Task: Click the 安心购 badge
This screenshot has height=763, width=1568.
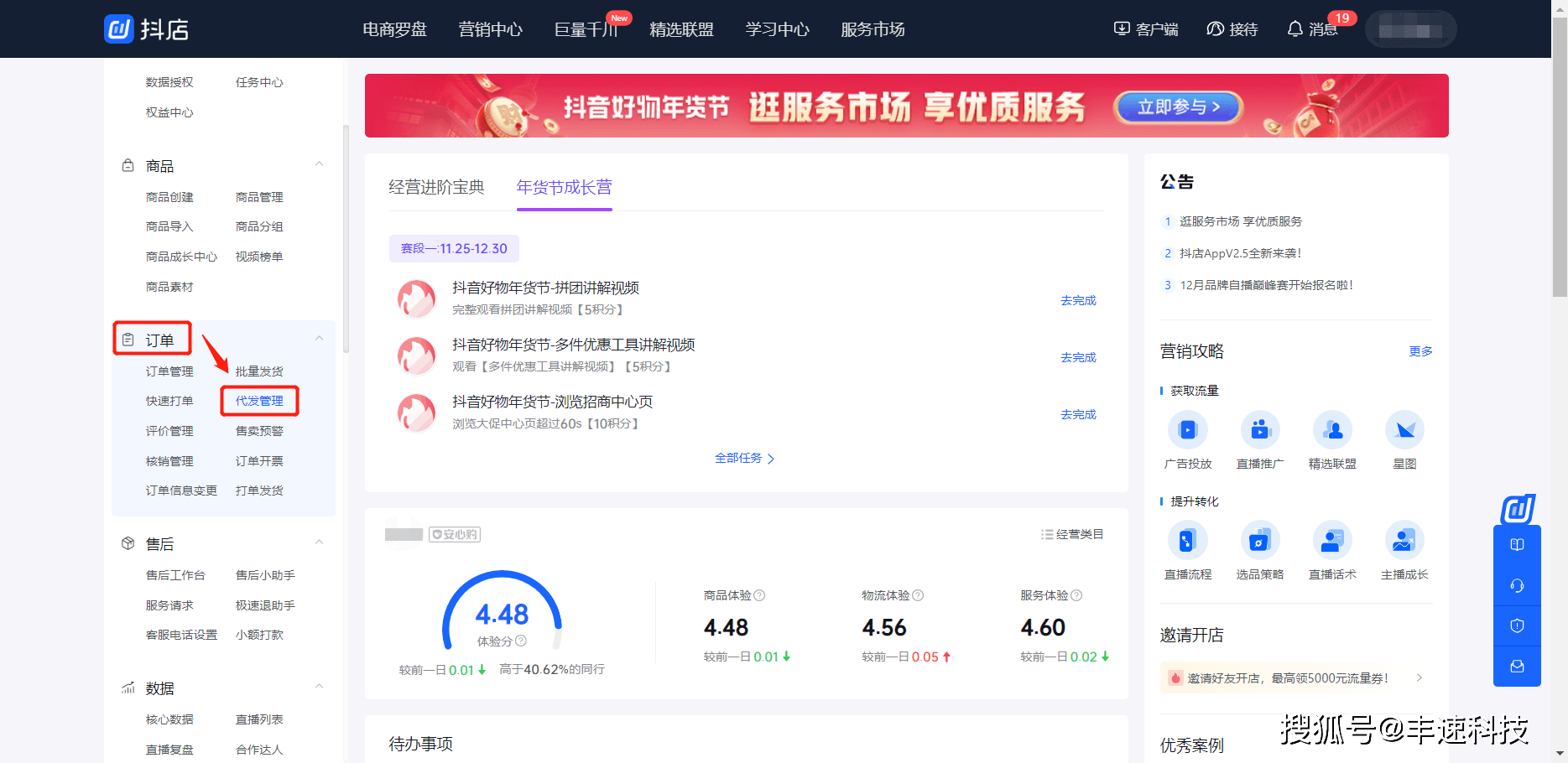Action: point(455,534)
